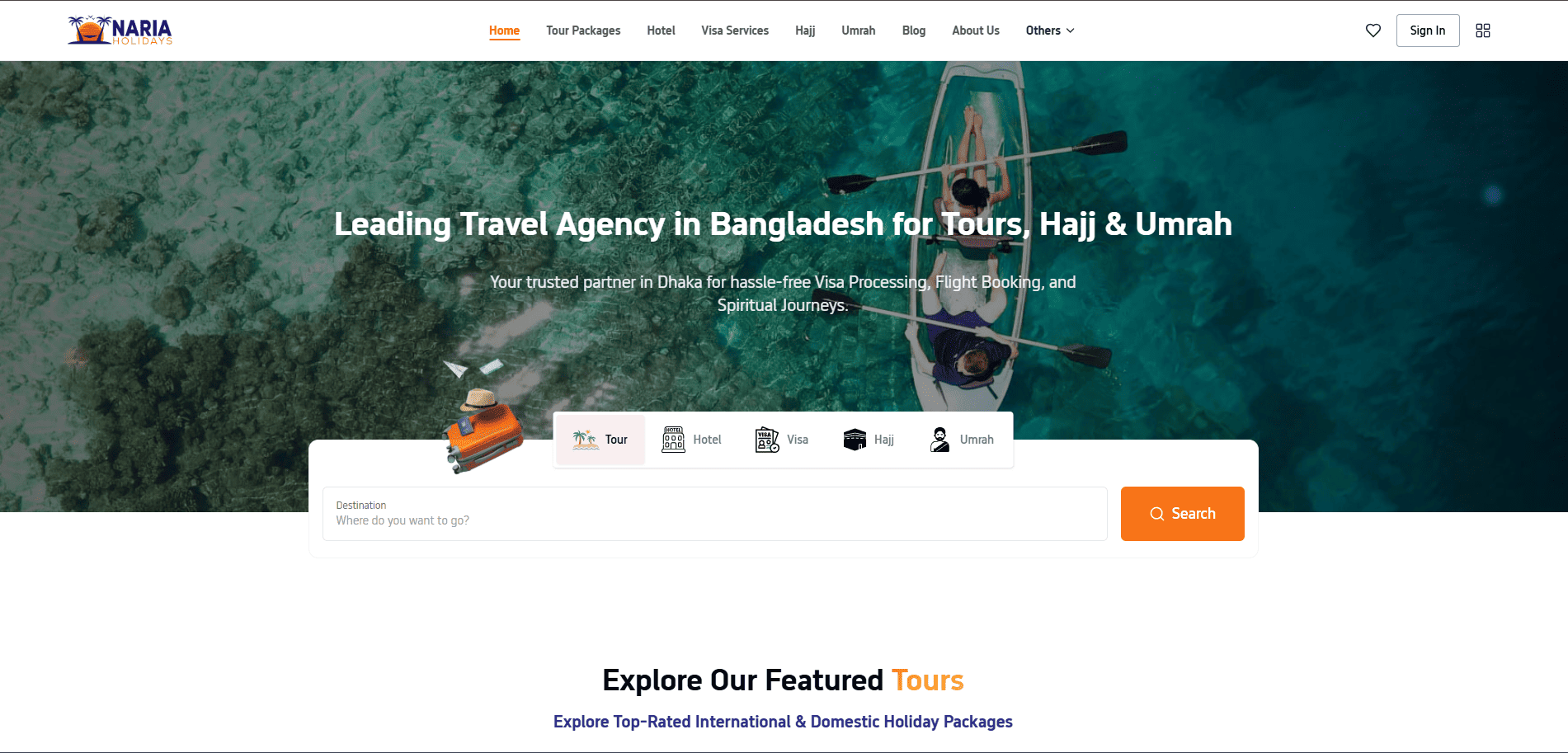The width and height of the screenshot is (1568, 753).
Task: Focus the Destination input field
Action: pos(714,514)
